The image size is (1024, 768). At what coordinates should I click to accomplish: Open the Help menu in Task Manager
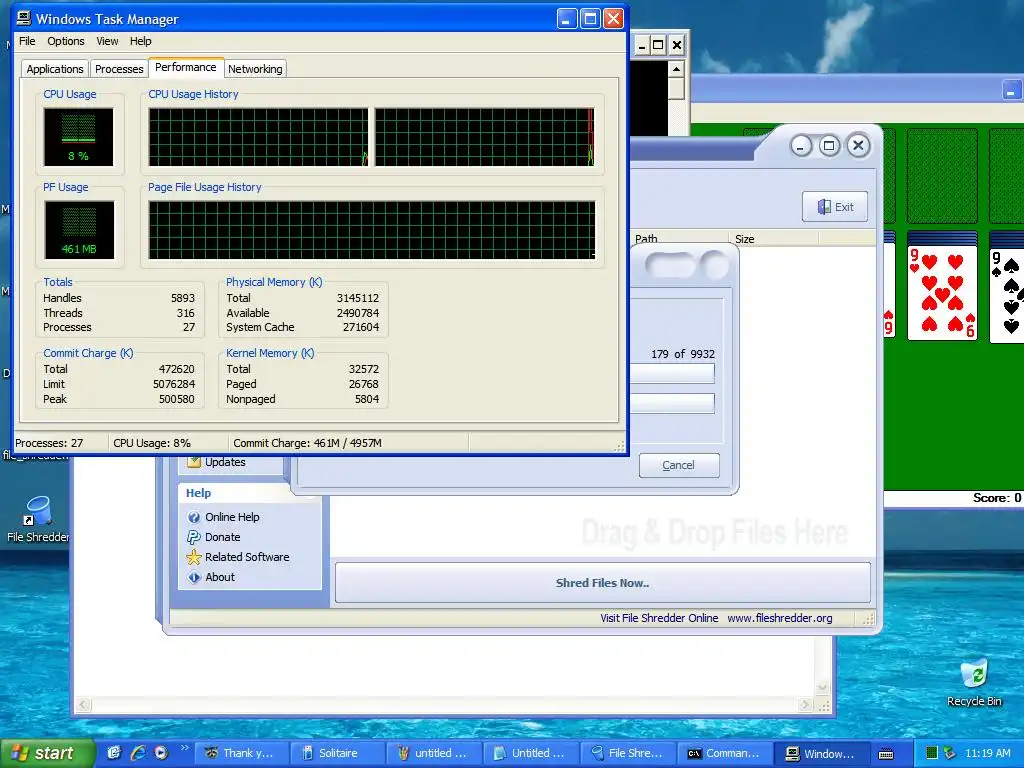coord(140,41)
